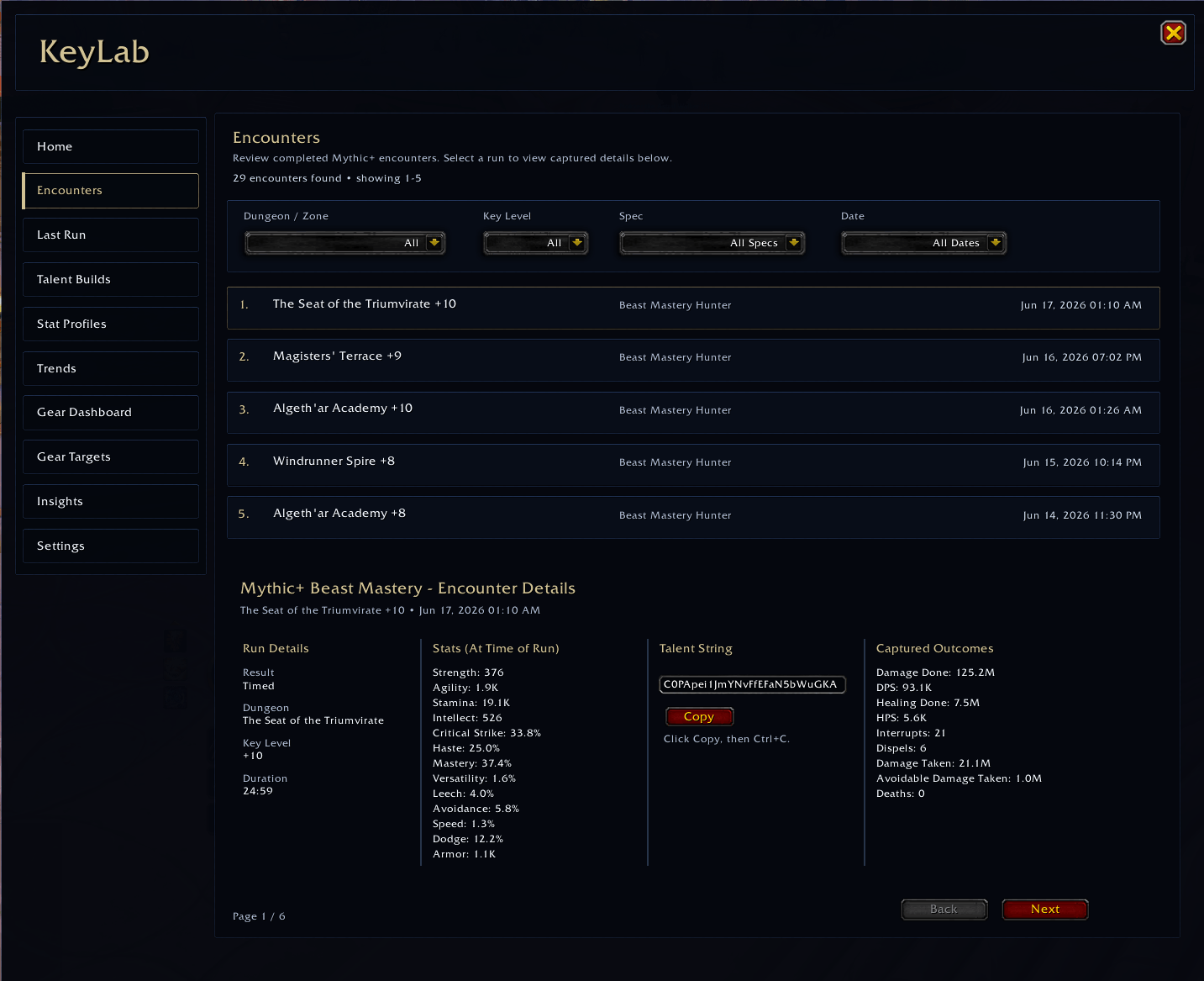This screenshot has height=981, width=1204.
Task: Click the Jun 16, 2026 07:02 PM date
Action: click(x=1082, y=357)
